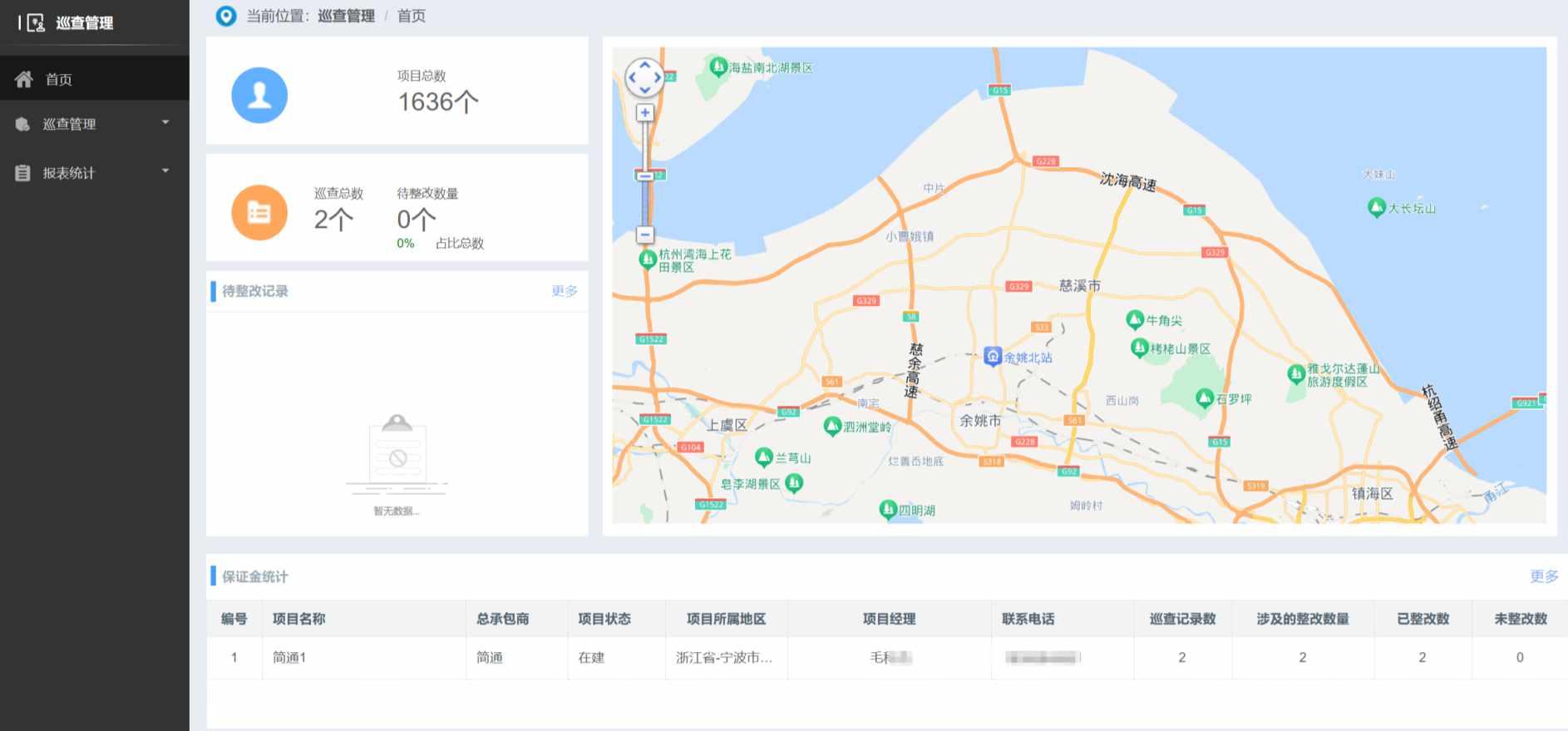The width and height of the screenshot is (1568, 731).
Task: Click the map zoom out minus button
Action: (644, 235)
